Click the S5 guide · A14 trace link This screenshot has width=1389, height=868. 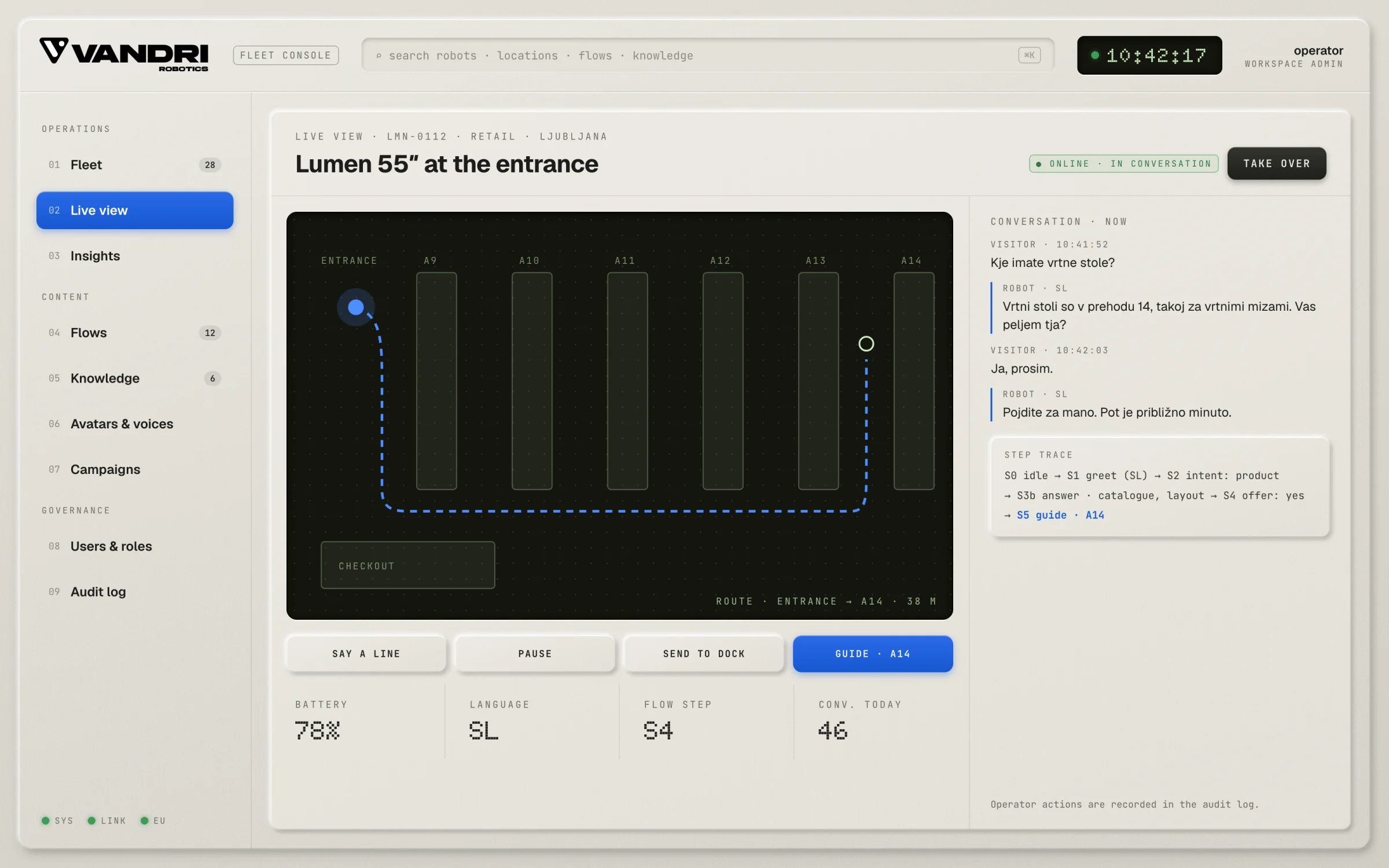click(x=1060, y=515)
